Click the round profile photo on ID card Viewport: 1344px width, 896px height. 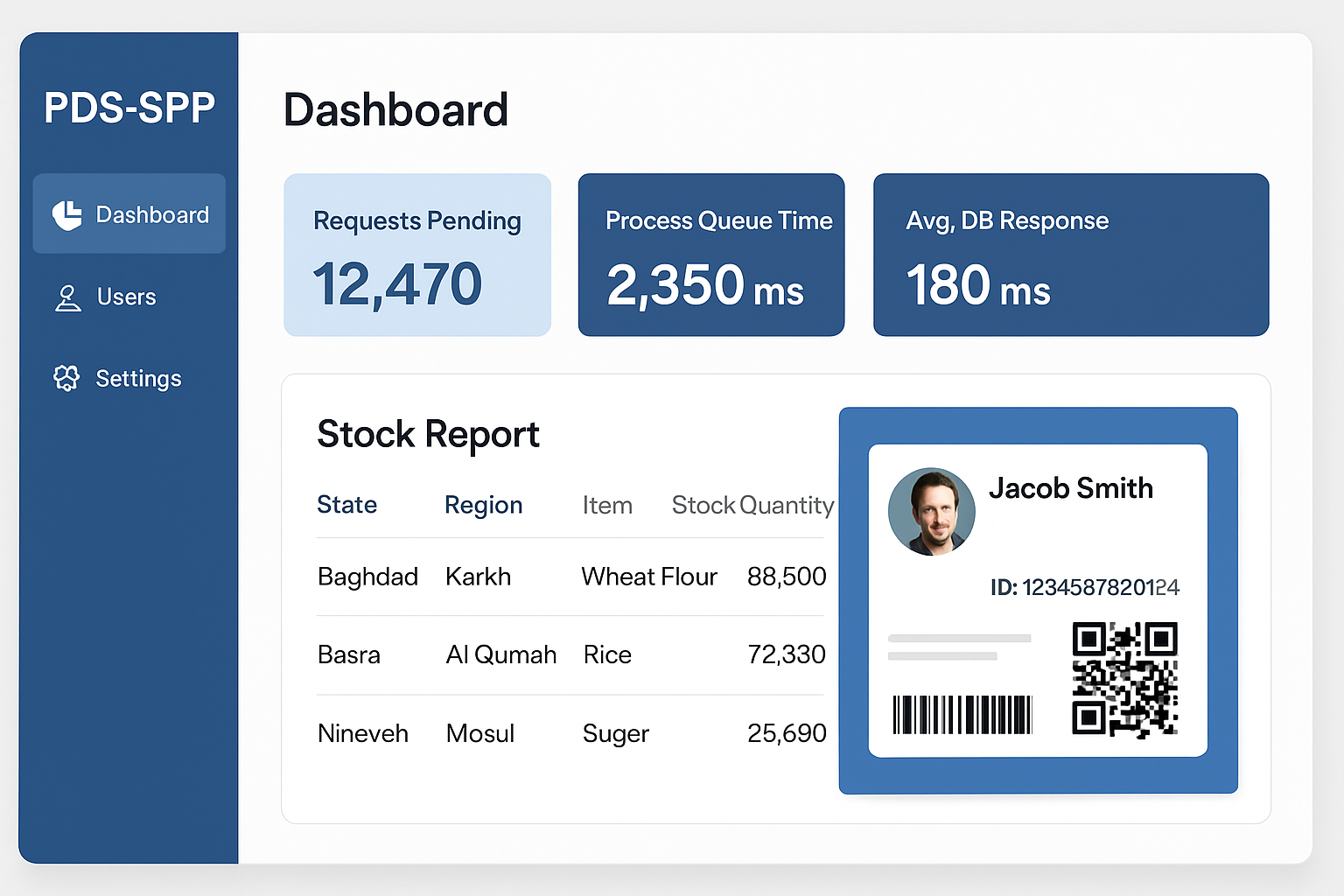click(931, 512)
